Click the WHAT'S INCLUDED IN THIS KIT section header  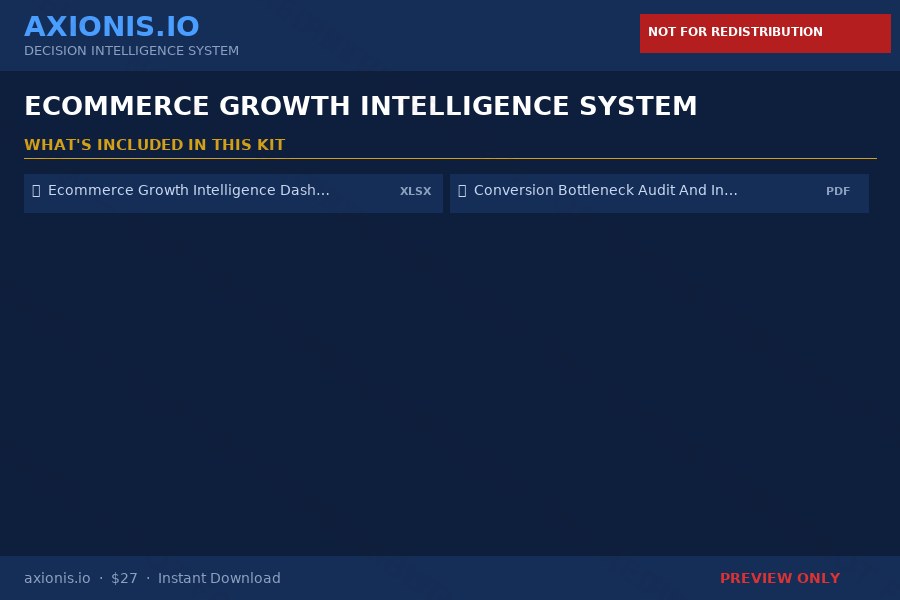[155, 145]
